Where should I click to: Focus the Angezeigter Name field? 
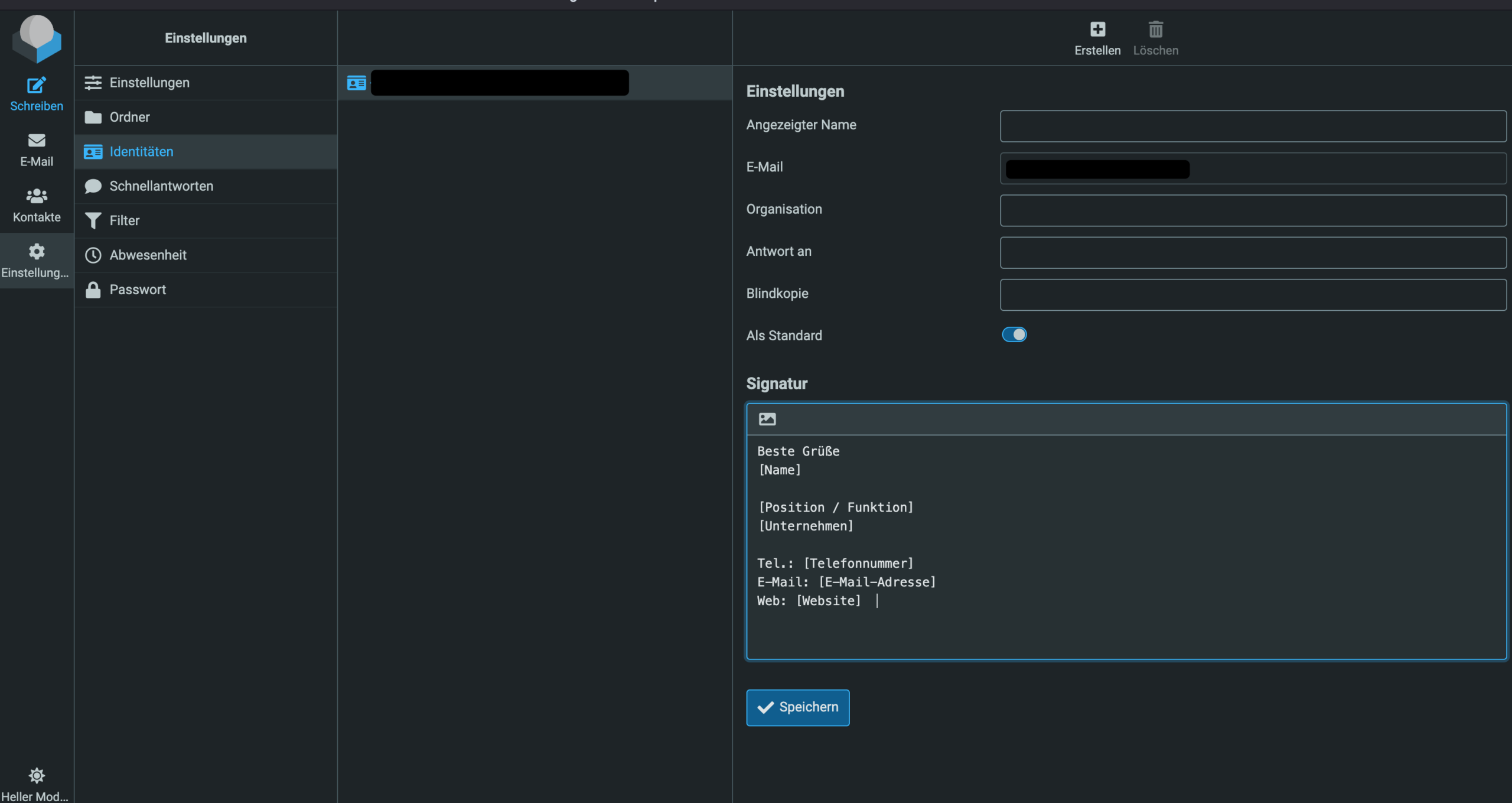1252,126
